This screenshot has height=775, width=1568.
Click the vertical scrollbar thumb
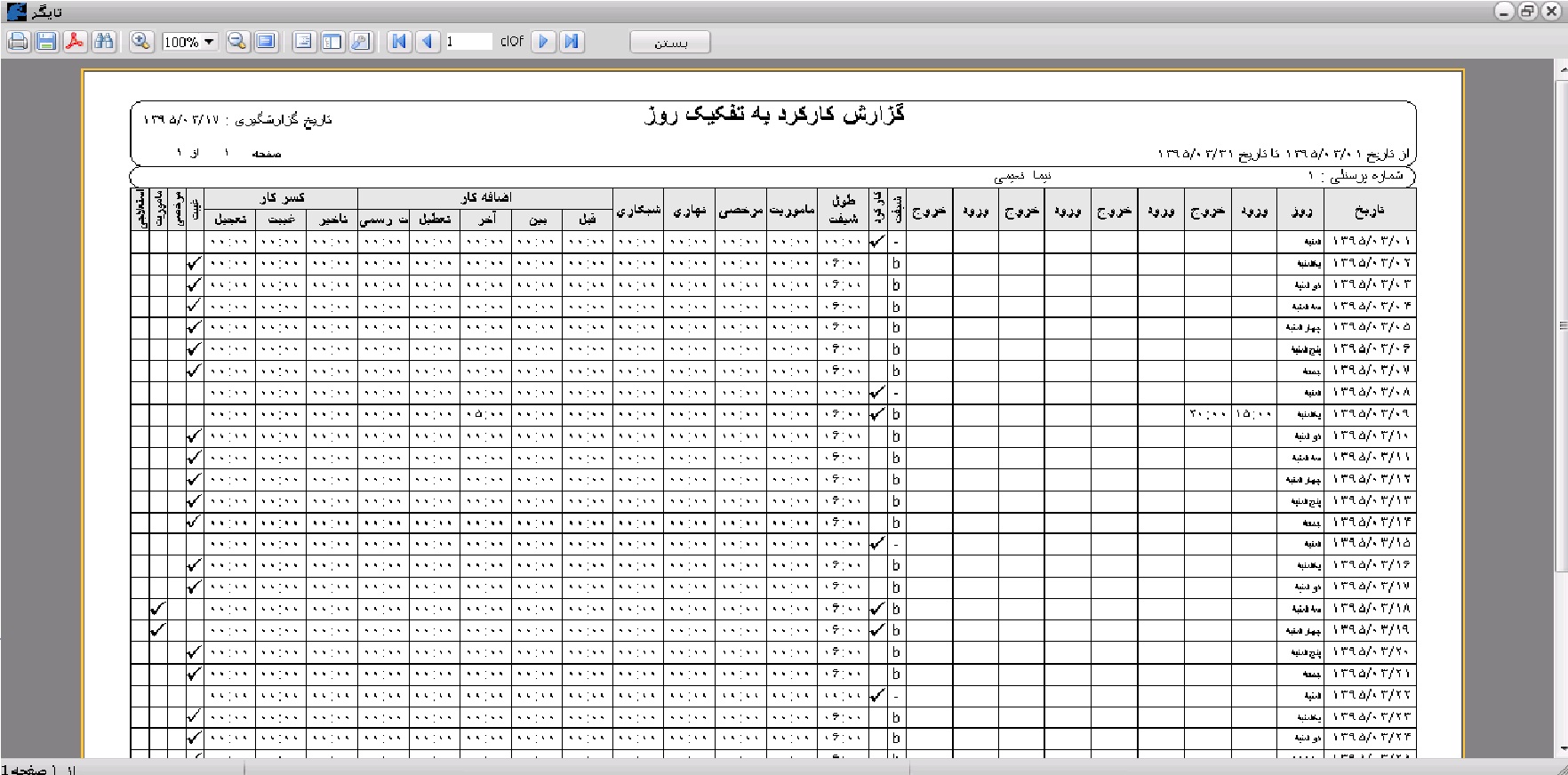[1561, 324]
